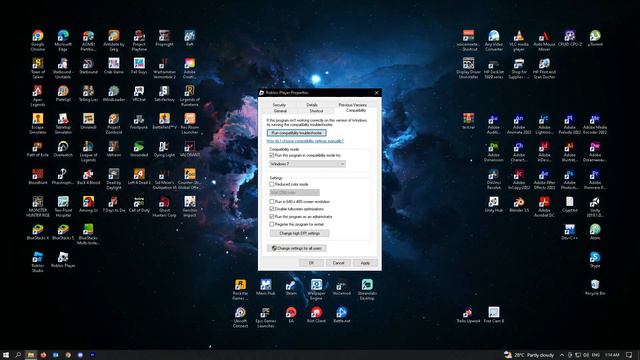The height and width of the screenshot is (360, 640).
Task: Open the Recycle Bin icon
Action: tap(595, 287)
